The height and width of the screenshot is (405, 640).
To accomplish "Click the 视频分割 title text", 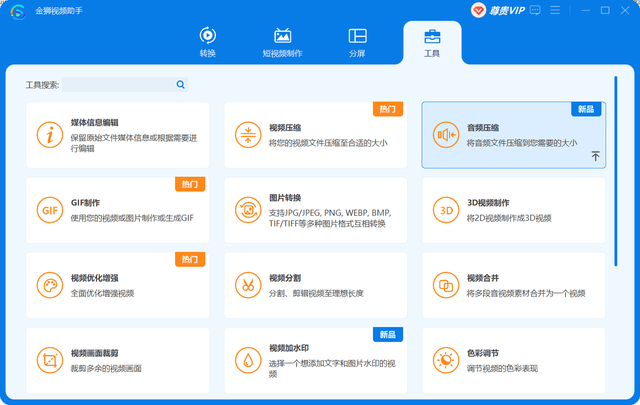I will 285,278.
